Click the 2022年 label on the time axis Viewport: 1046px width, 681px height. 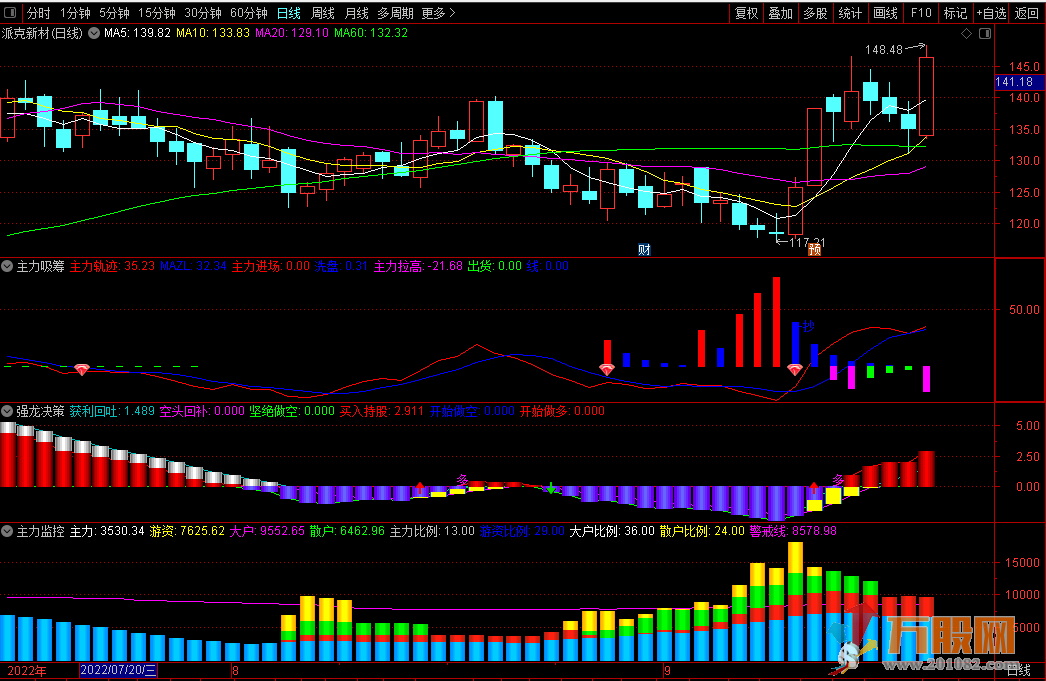click(27, 671)
